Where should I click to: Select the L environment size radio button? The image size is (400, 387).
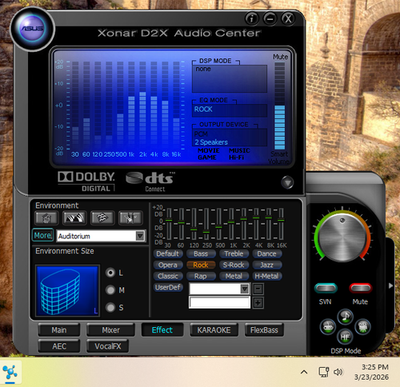point(110,273)
